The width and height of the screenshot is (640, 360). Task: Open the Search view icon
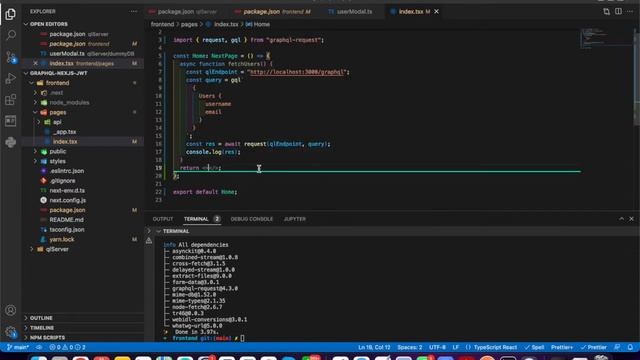click(x=11, y=35)
